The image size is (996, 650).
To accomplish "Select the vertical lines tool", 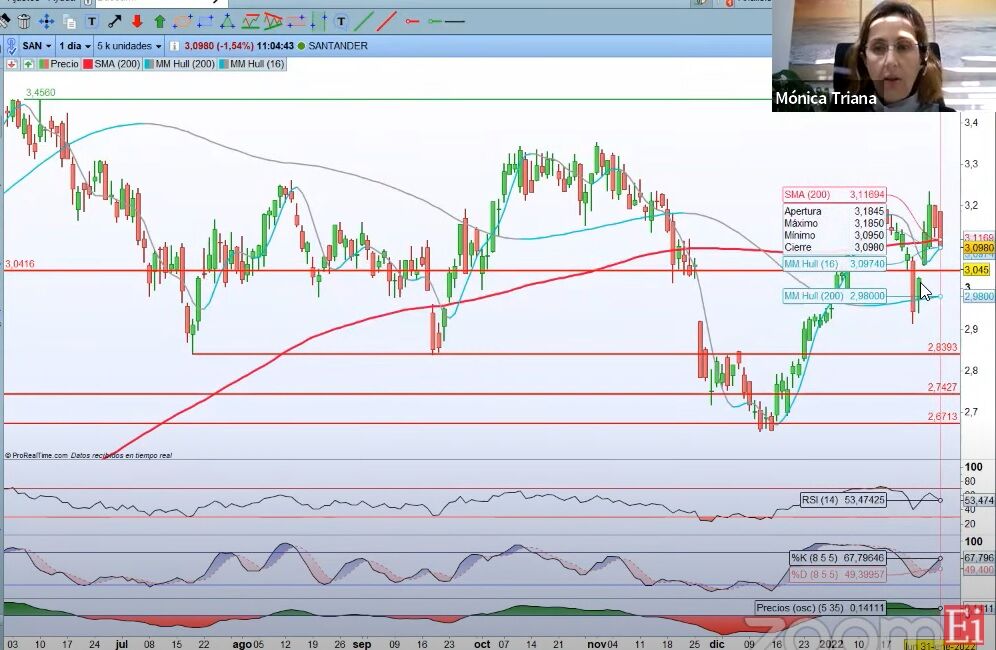I will (x=320, y=22).
